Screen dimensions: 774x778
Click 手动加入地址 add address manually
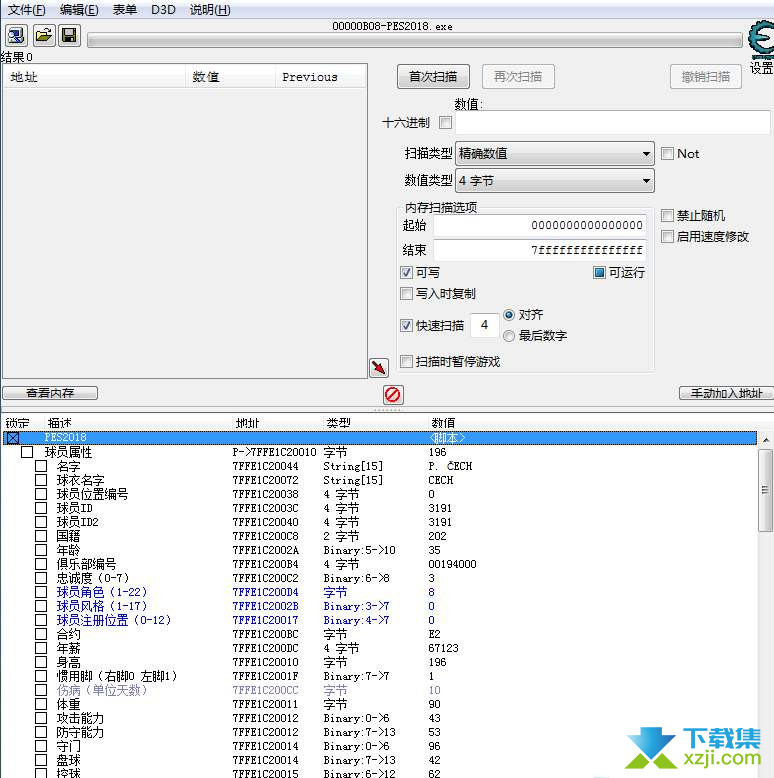pos(726,393)
